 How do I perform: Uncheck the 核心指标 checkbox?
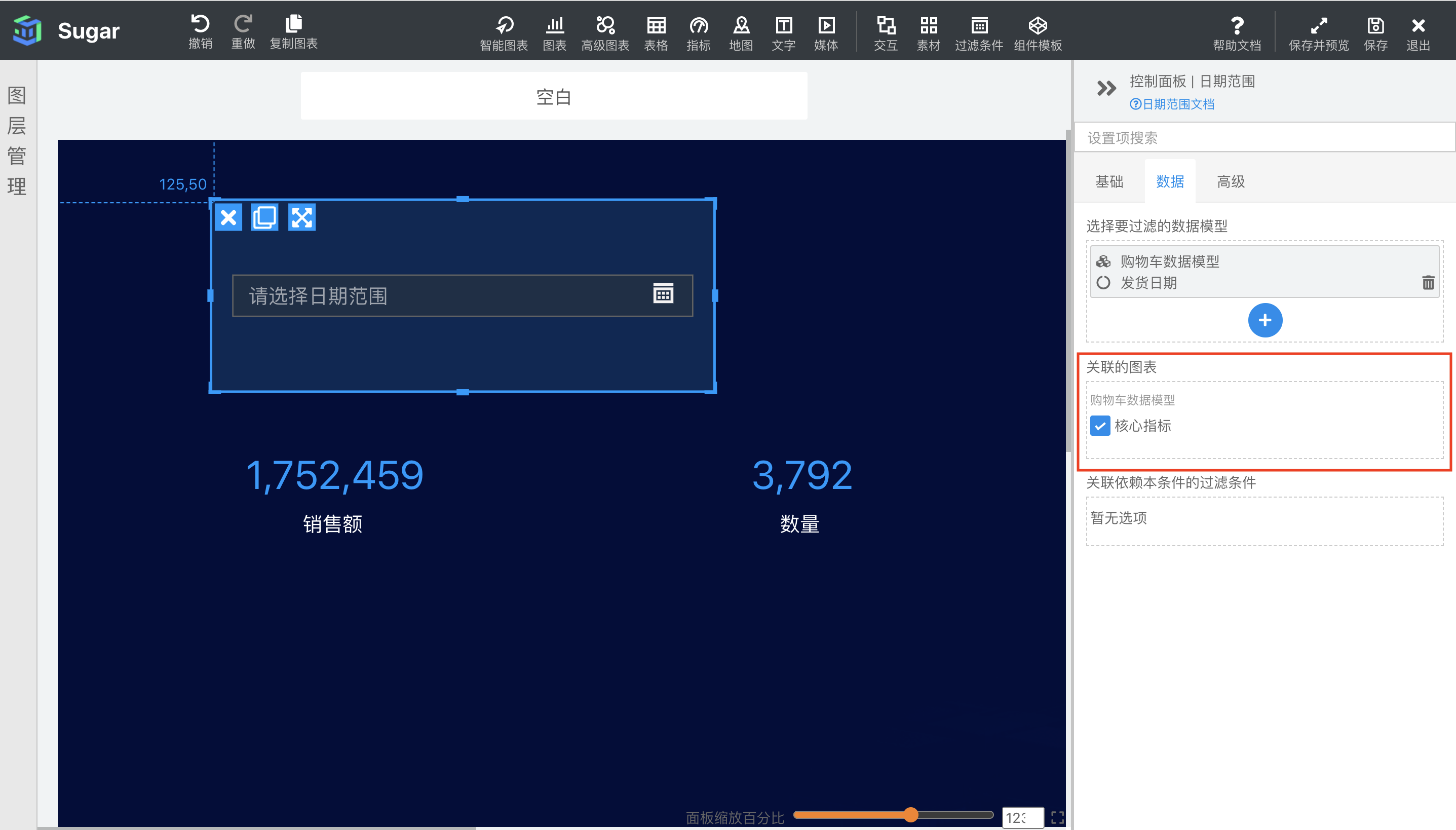pyautogui.click(x=1100, y=426)
